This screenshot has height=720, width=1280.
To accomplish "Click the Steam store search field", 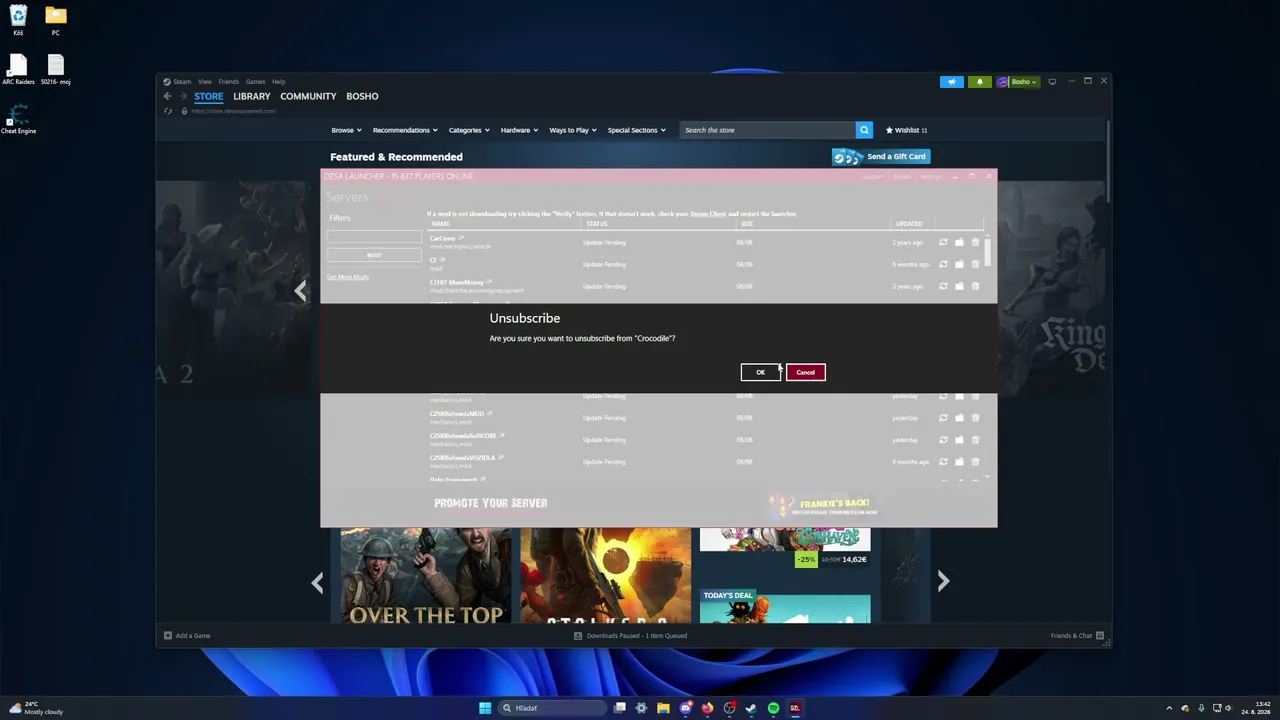I will point(767,130).
